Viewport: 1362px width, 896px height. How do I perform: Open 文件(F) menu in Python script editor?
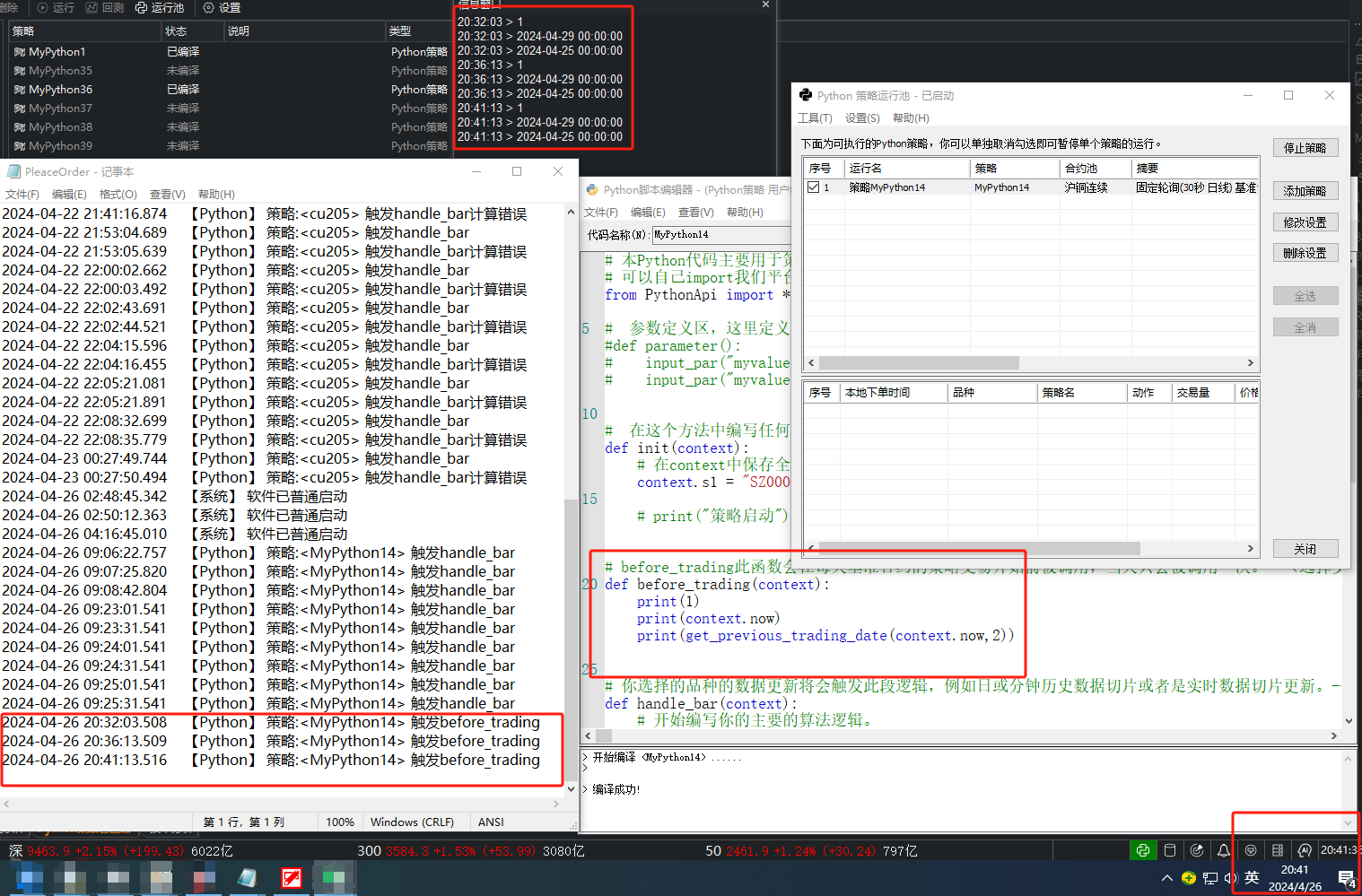[601, 213]
